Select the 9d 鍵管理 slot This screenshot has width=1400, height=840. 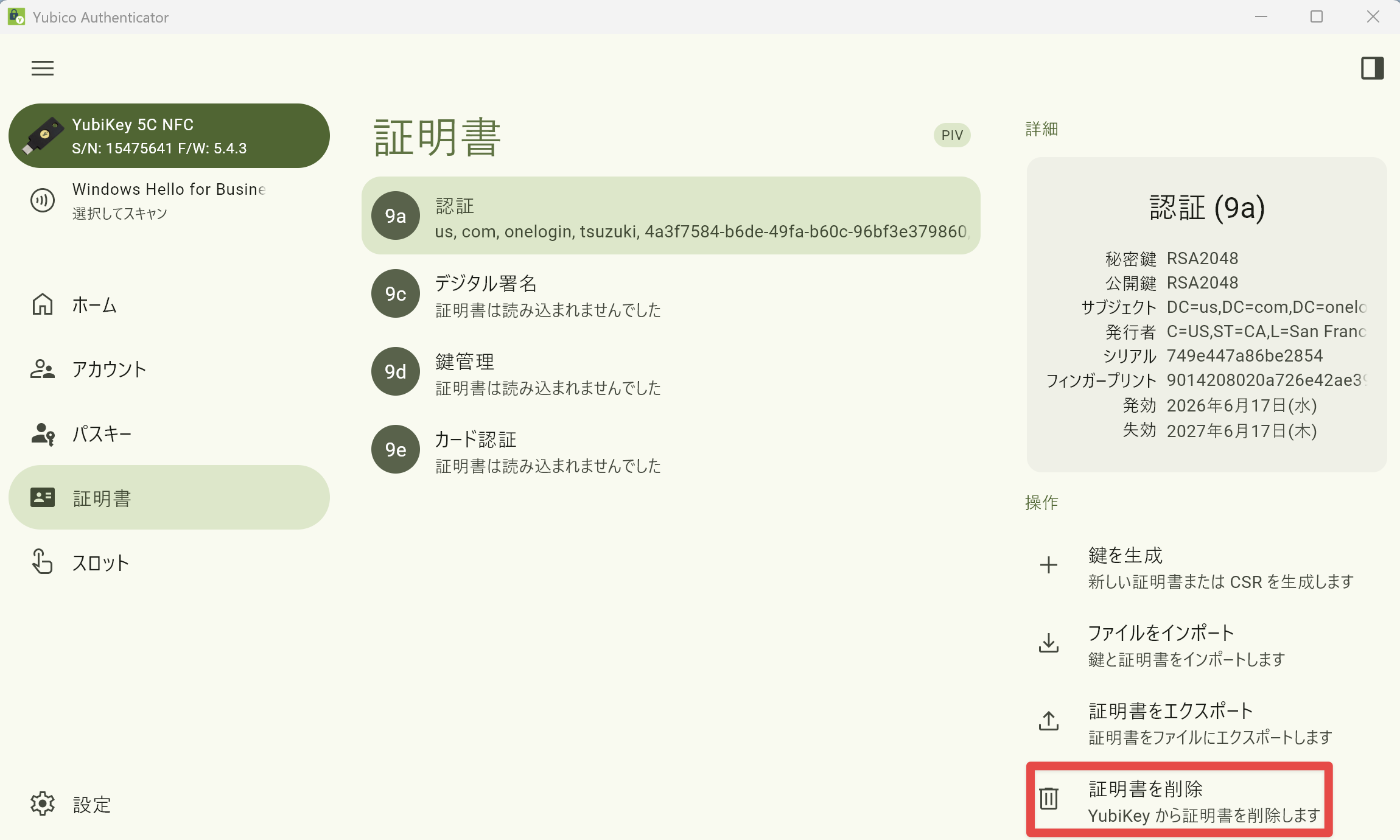pyautogui.click(x=671, y=371)
